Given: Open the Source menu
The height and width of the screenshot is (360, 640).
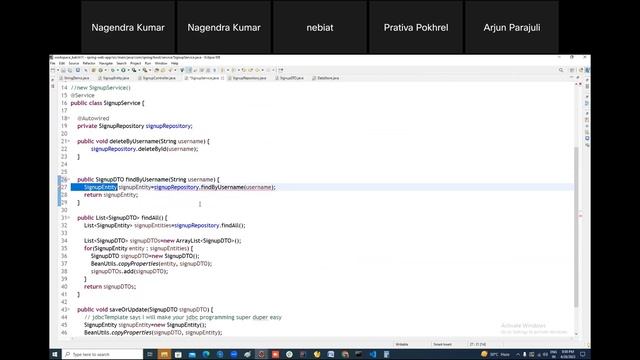Looking at the screenshot, I should (x=74, y=63).
